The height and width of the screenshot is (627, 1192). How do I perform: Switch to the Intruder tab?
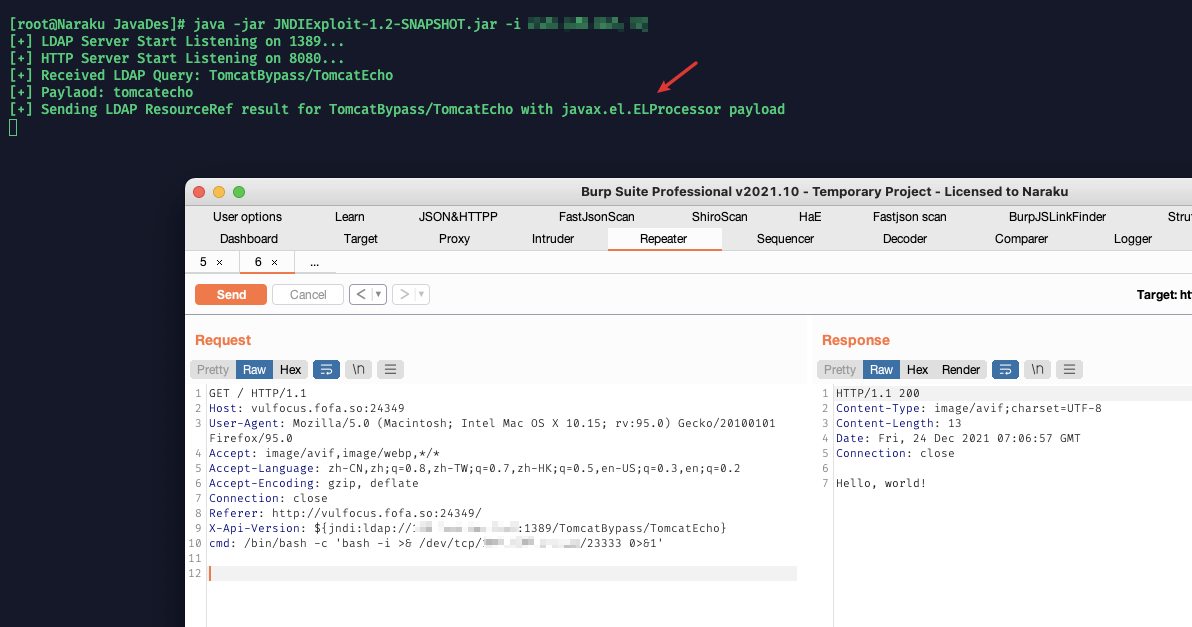553,239
